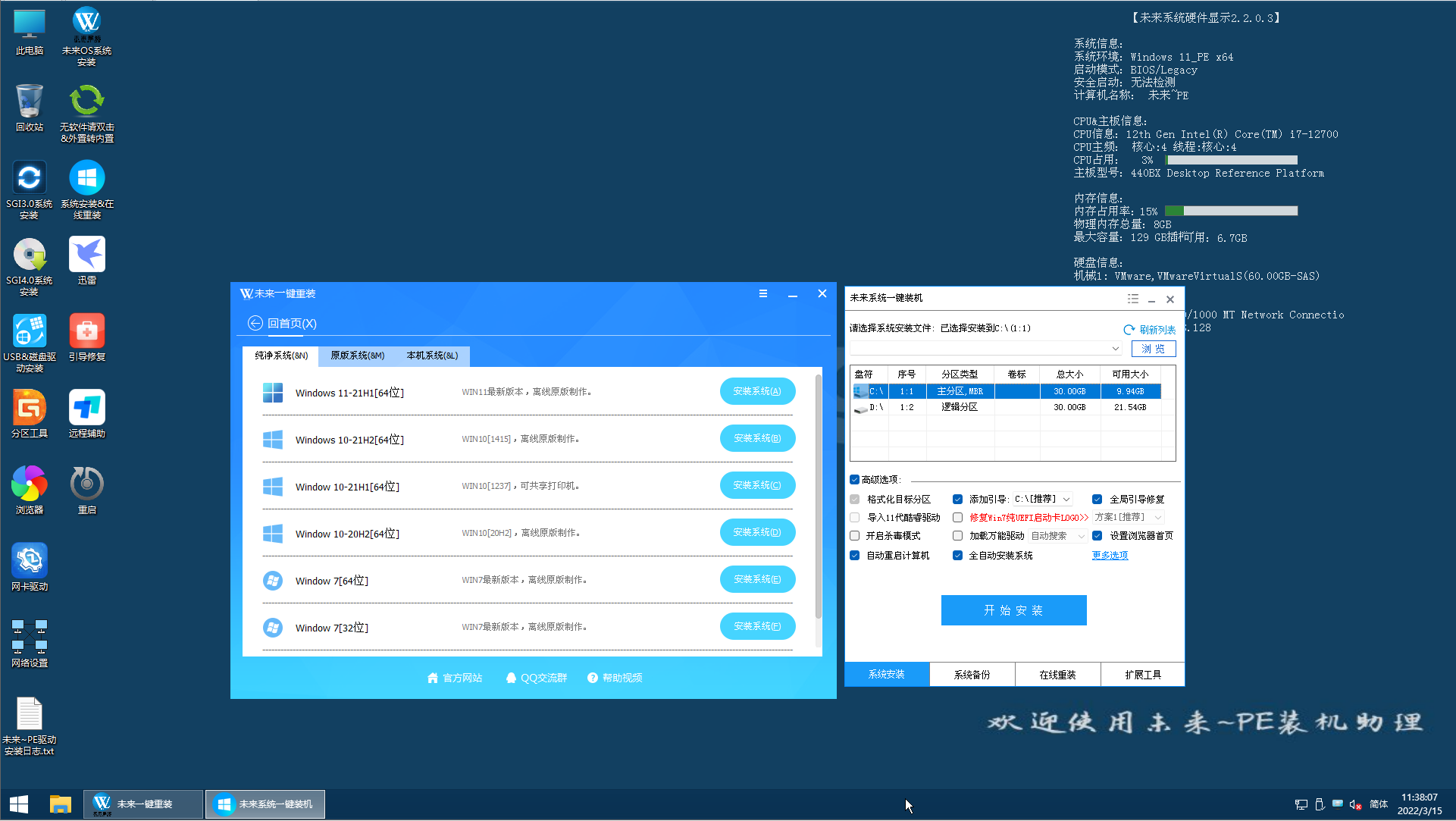The width and height of the screenshot is (1456, 821).
Task: Click the network tray icon
Action: point(1301,804)
